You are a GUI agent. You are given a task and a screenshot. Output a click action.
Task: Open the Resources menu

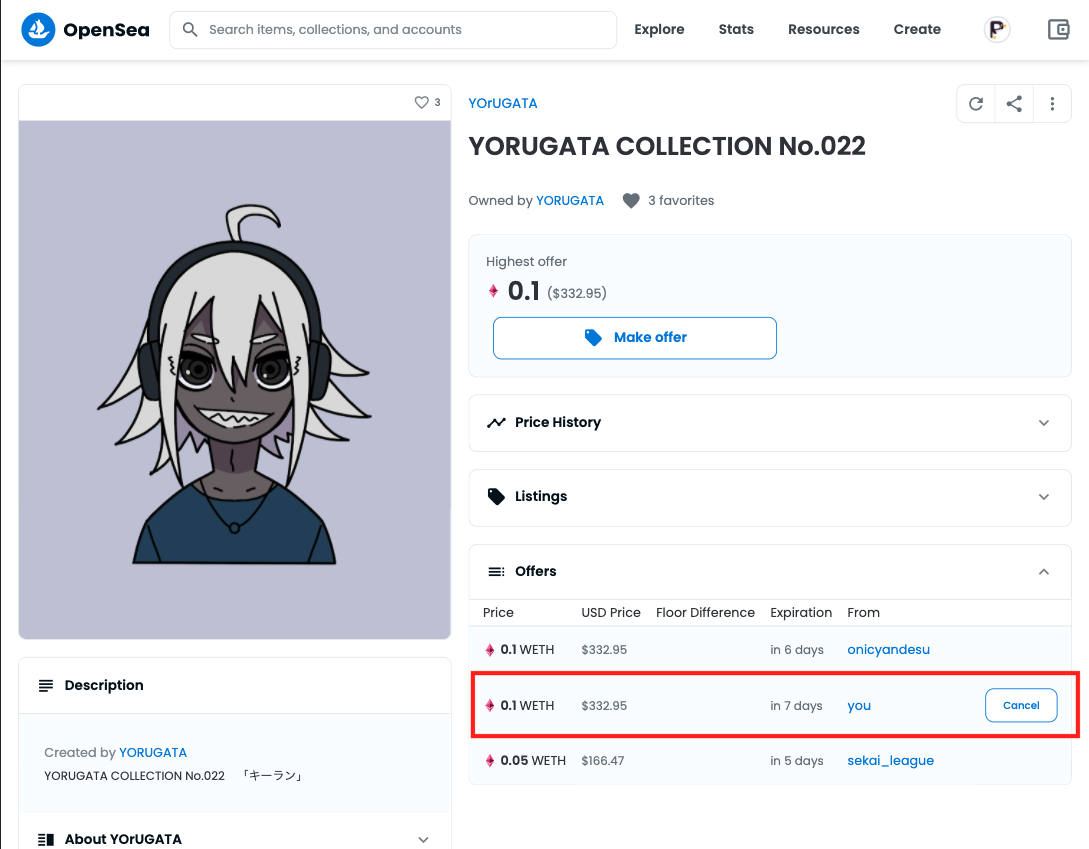823,30
